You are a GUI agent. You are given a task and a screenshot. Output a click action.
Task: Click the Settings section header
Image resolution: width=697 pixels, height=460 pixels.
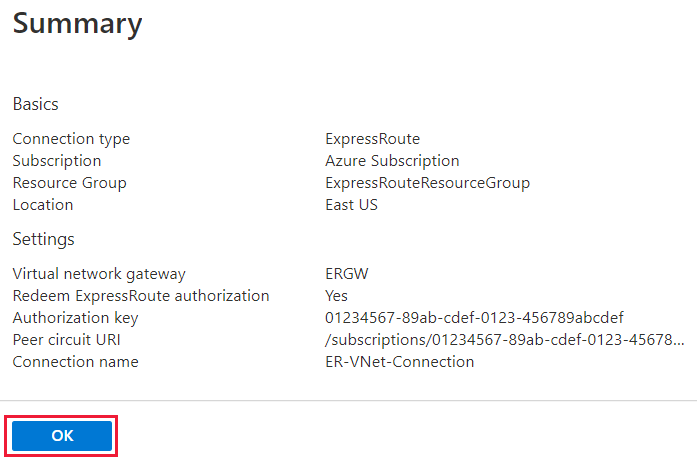44,239
